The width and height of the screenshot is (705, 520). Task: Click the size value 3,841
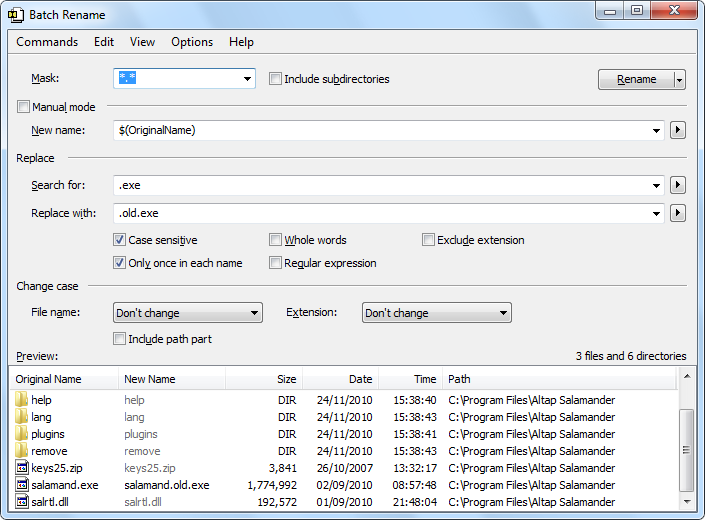(283, 468)
